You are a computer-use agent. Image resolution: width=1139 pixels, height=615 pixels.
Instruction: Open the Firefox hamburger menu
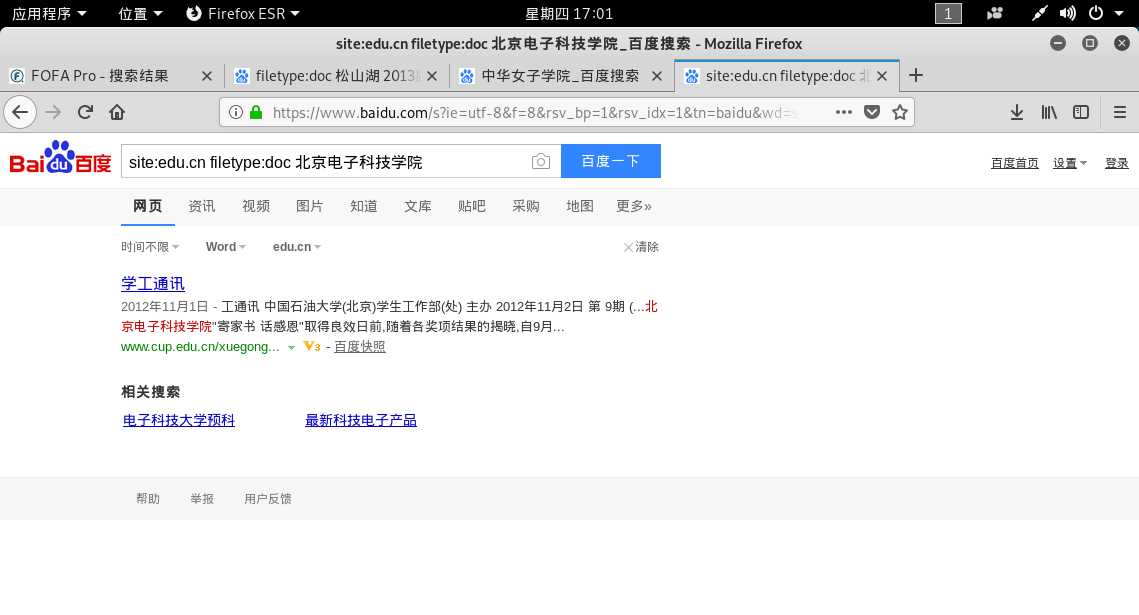pyautogui.click(x=1119, y=113)
